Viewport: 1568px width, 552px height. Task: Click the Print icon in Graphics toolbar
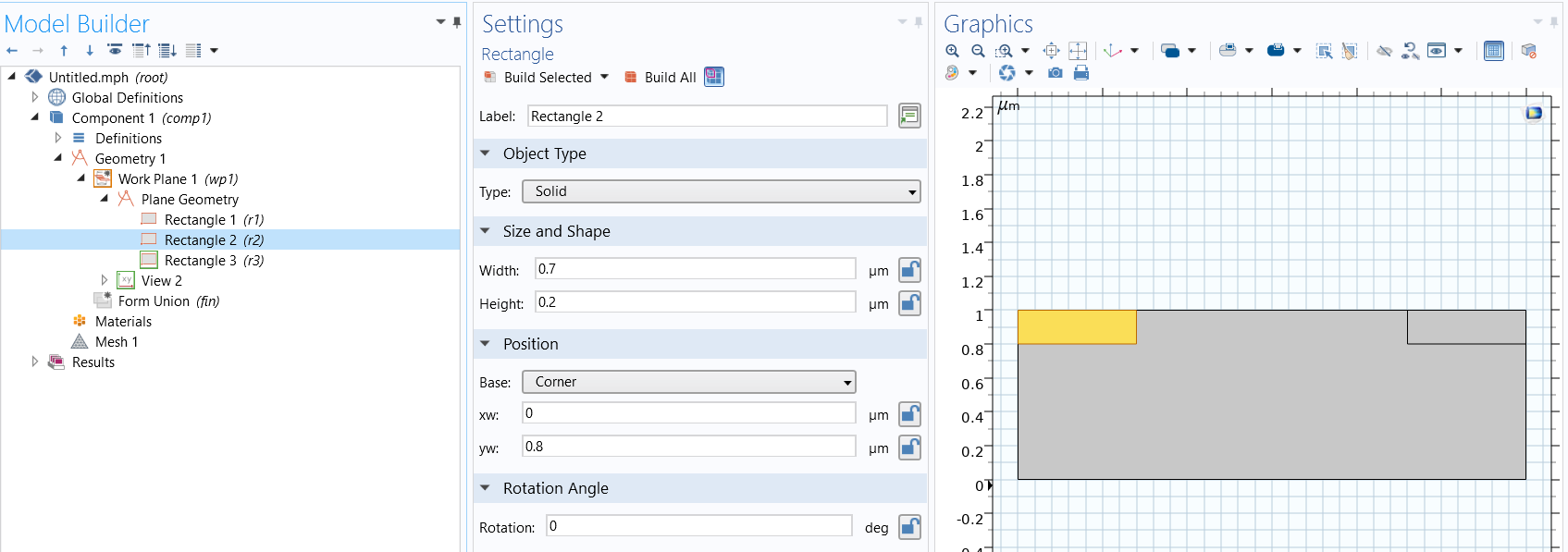(x=1080, y=72)
